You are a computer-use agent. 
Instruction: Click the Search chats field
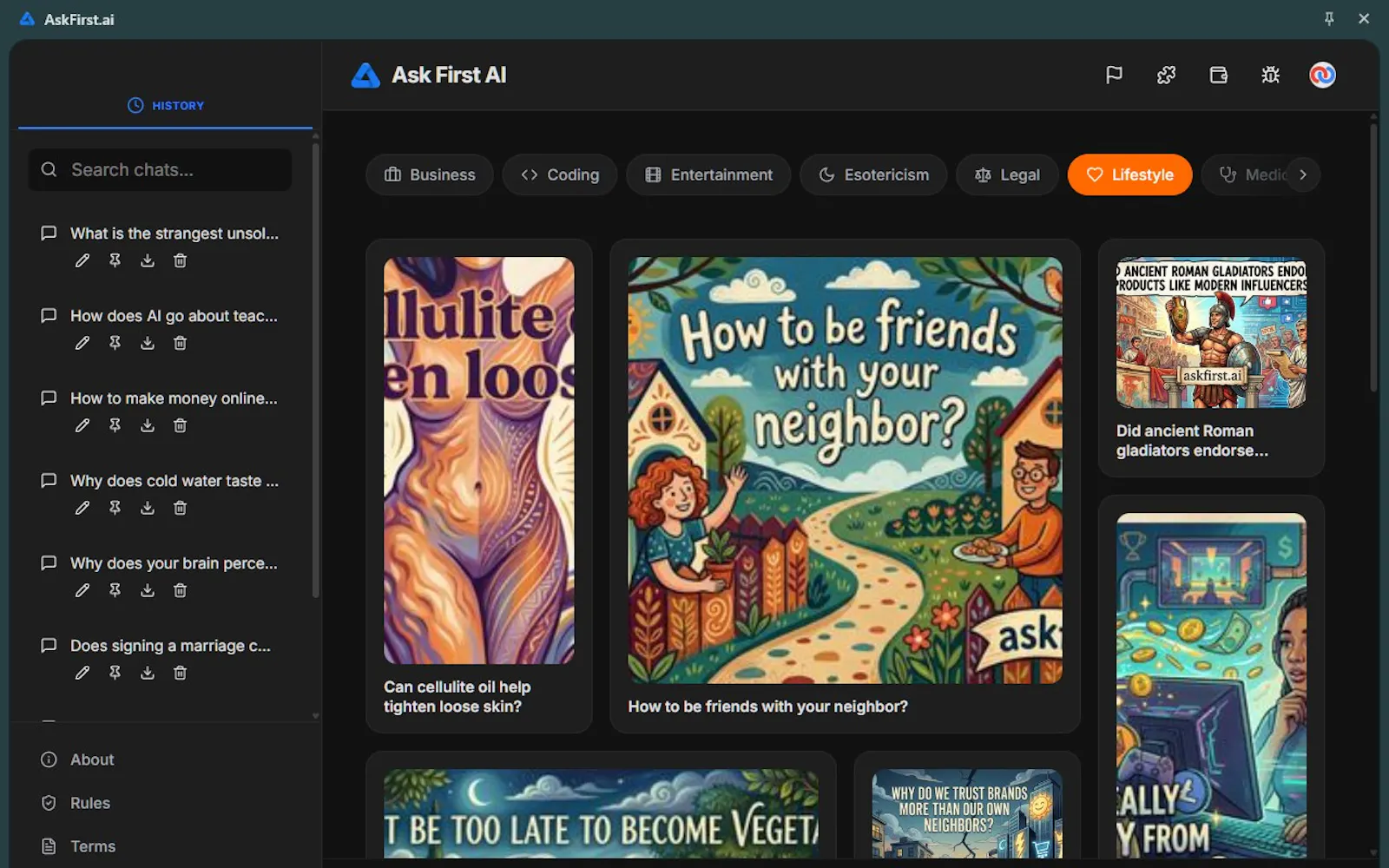pos(160,170)
